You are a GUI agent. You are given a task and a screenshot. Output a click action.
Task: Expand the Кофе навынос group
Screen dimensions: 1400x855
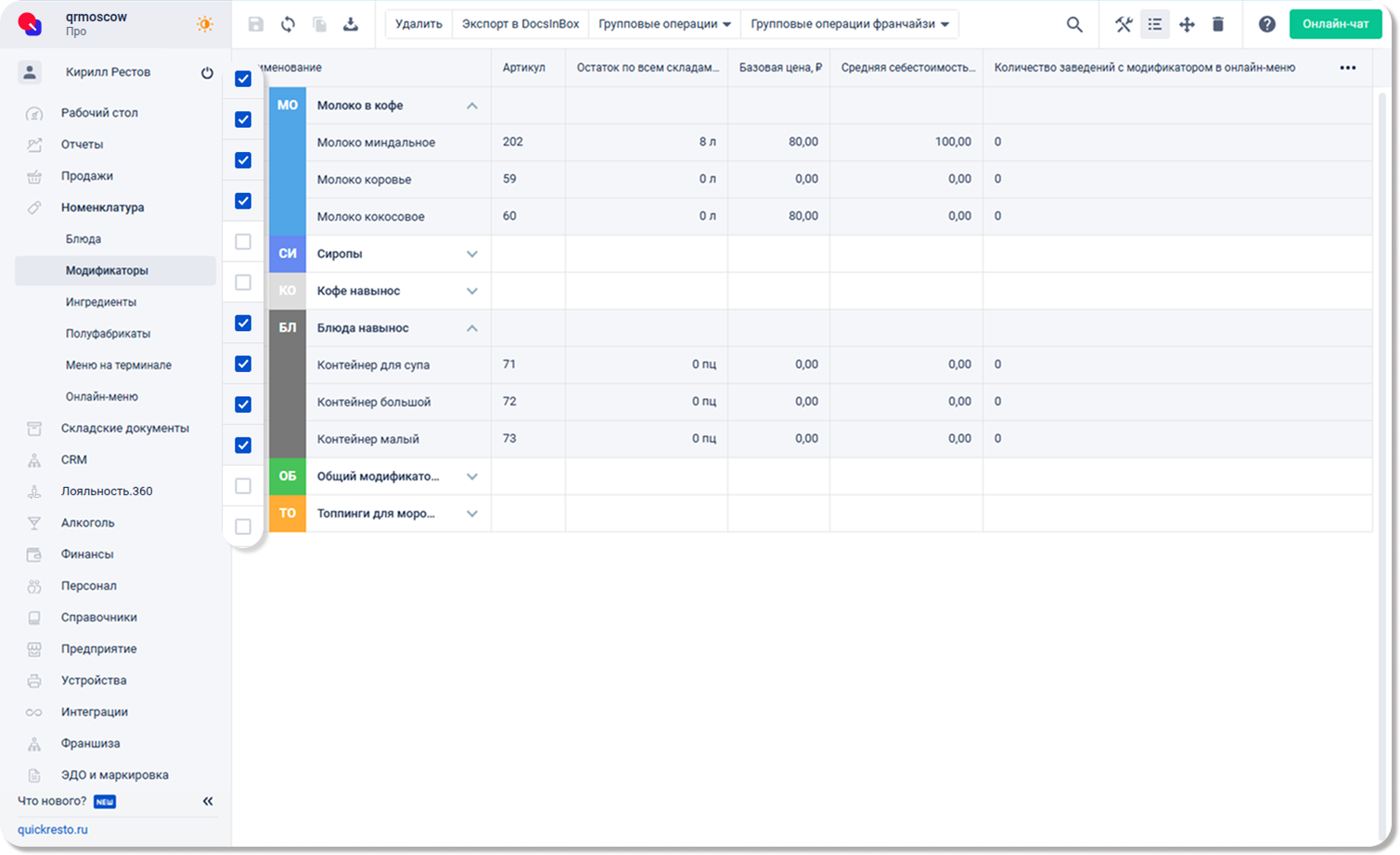471,291
